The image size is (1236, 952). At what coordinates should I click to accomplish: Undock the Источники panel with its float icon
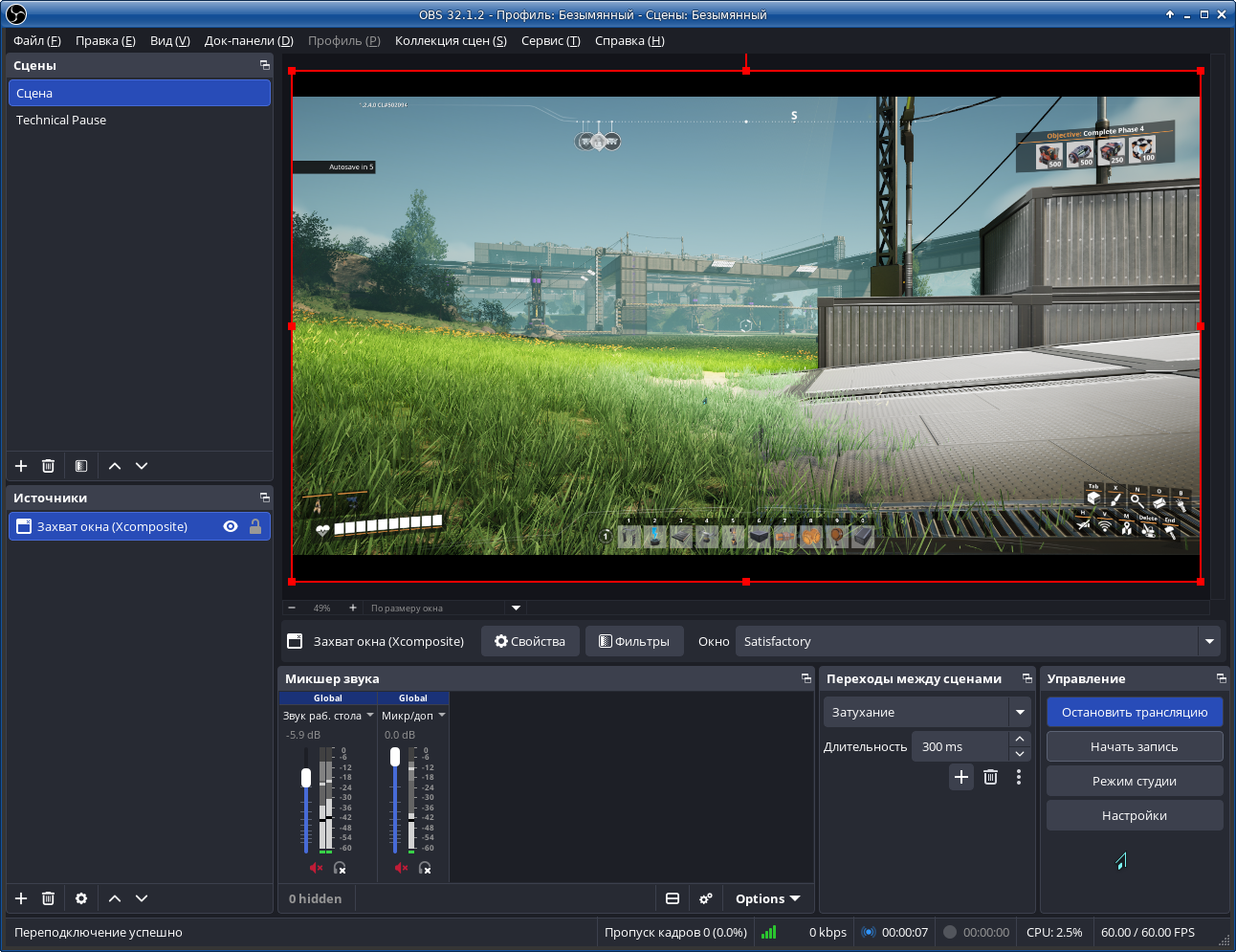point(265,498)
